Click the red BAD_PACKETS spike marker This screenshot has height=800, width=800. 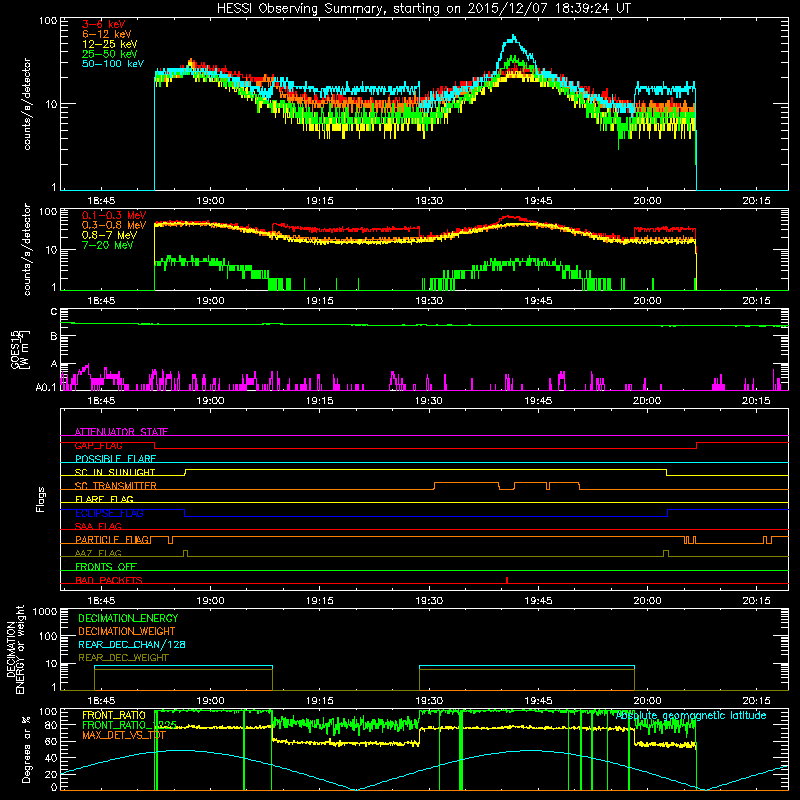[x=507, y=580]
